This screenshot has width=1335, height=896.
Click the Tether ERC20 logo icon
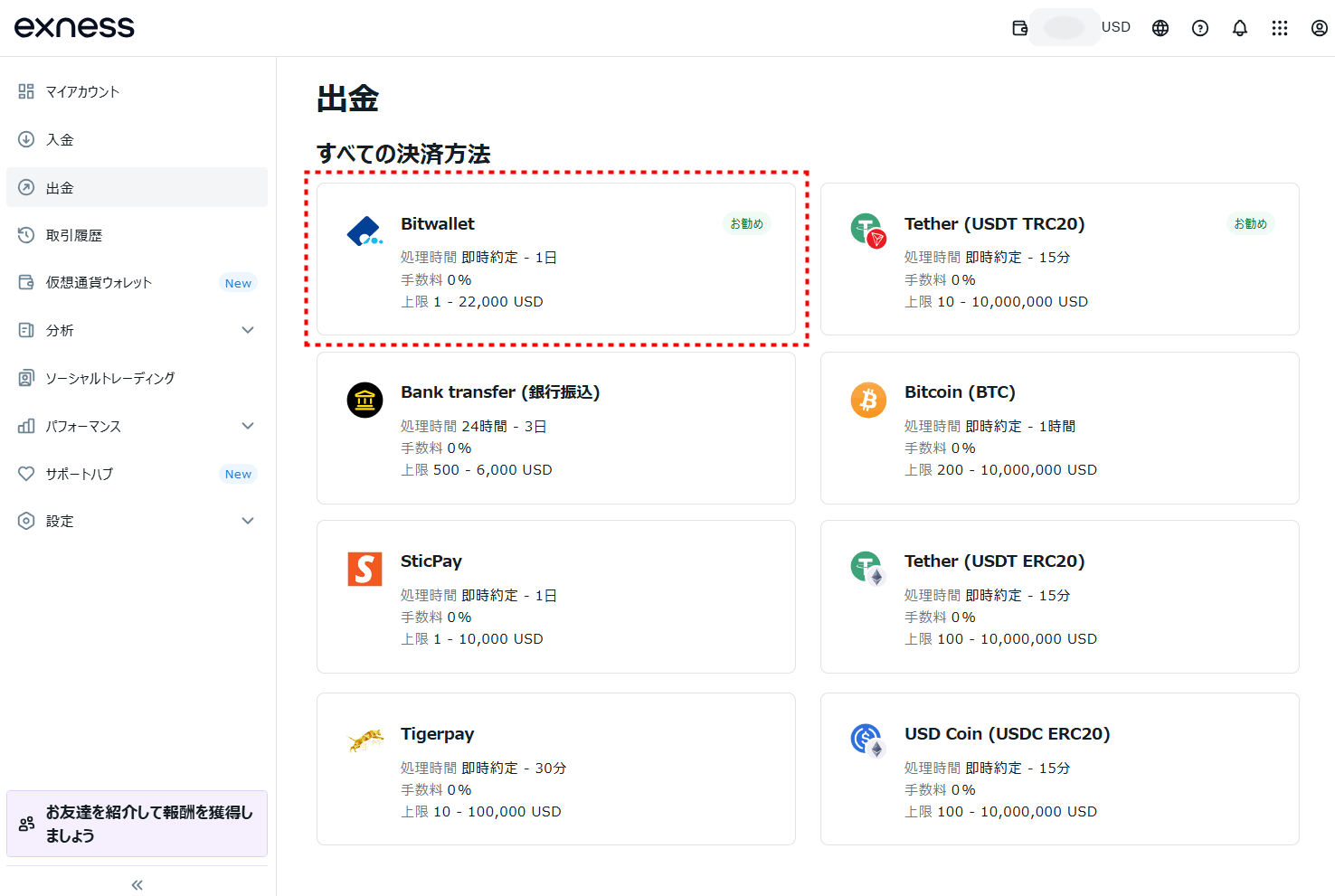click(868, 569)
